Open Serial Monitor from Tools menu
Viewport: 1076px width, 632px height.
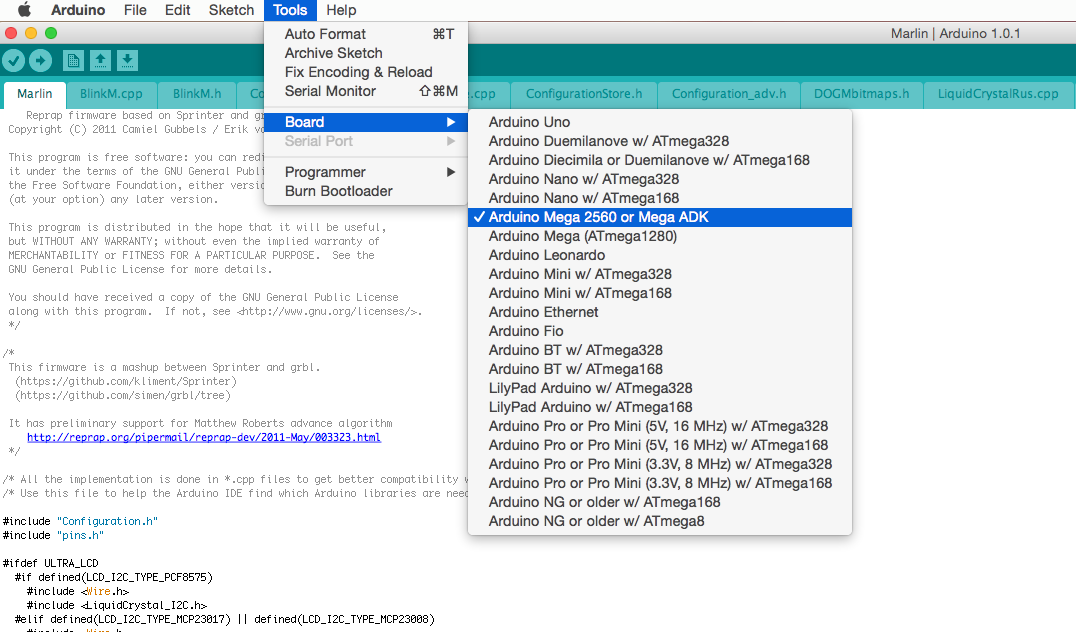tap(366, 91)
